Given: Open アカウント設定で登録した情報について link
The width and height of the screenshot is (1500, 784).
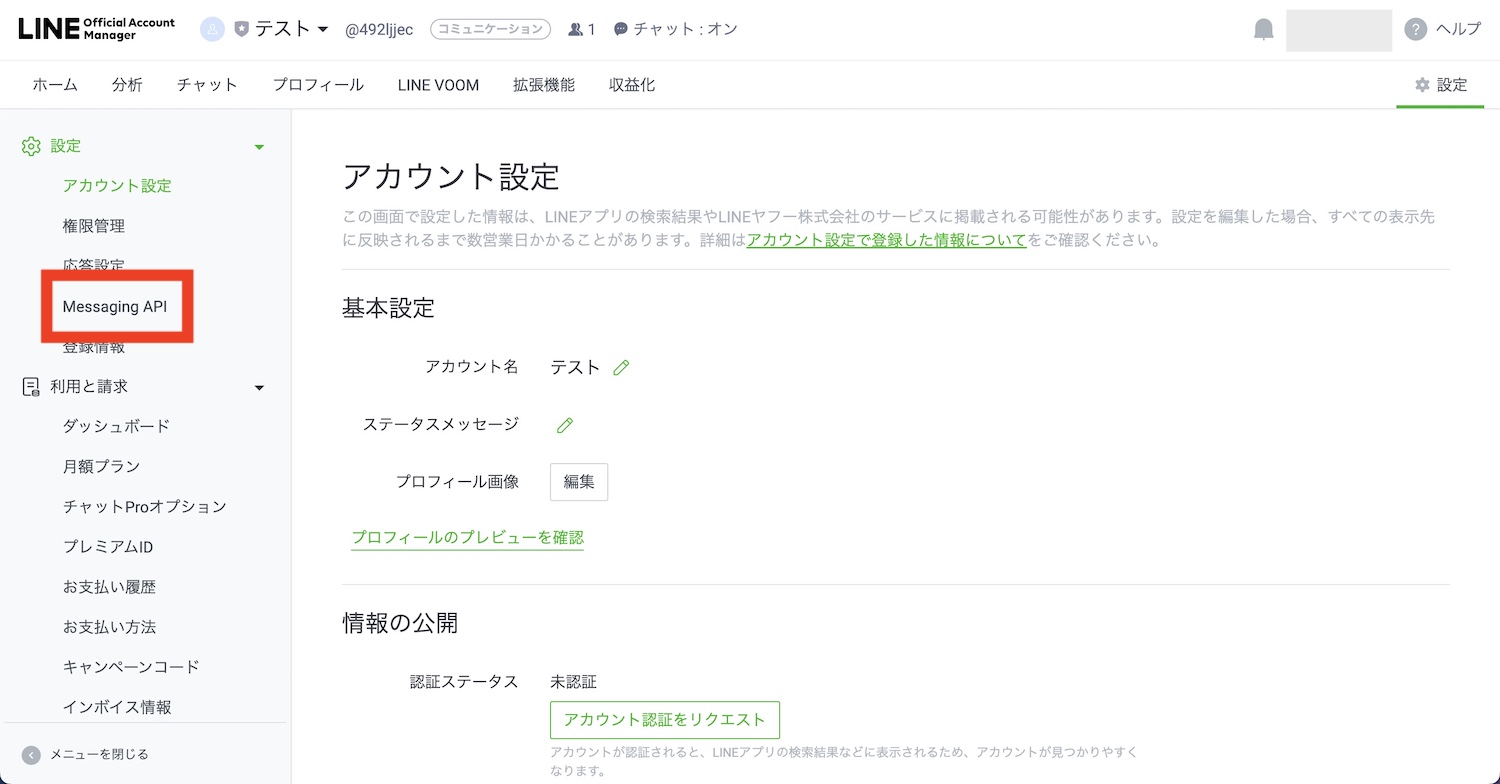Looking at the screenshot, I should point(886,240).
